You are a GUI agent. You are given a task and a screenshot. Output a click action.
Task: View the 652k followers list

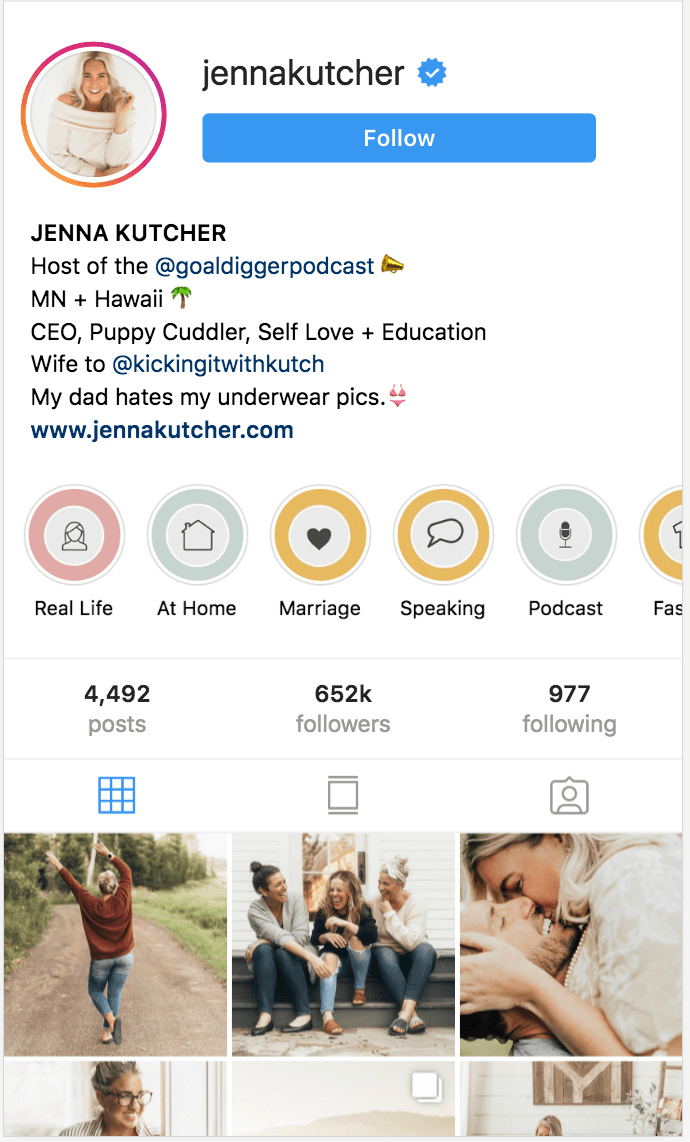343,709
